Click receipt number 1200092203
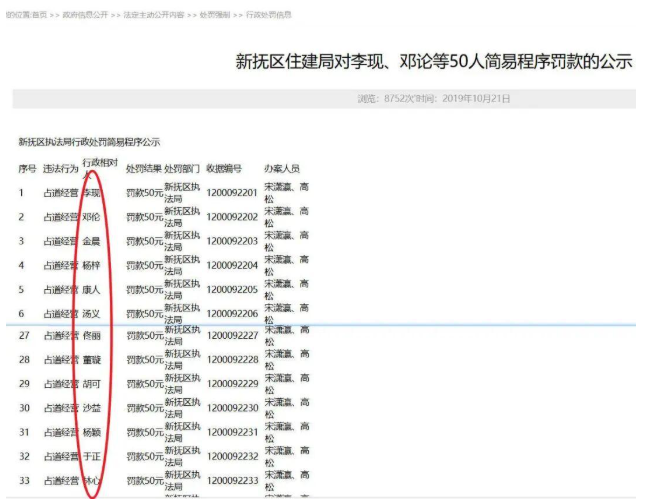 pyautogui.click(x=232, y=241)
